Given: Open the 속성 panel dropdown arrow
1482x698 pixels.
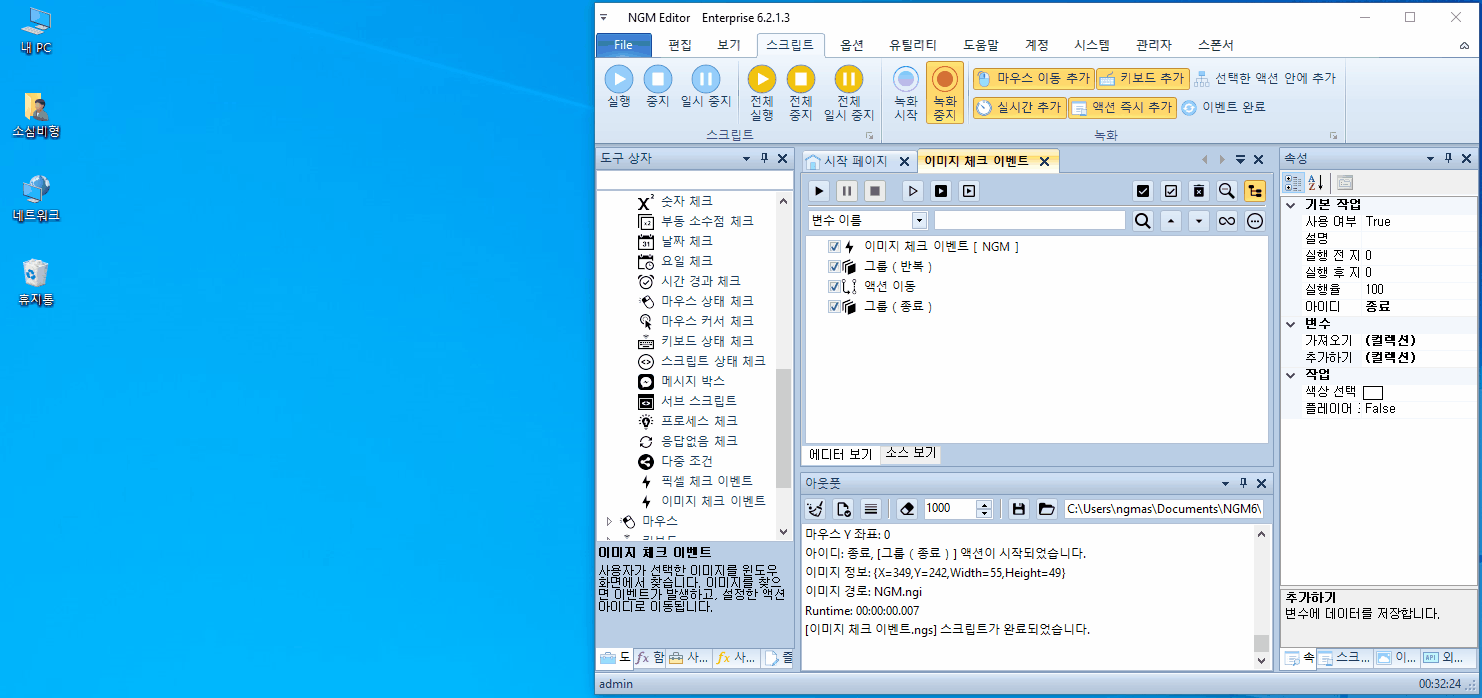Looking at the screenshot, I should click(x=1430, y=159).
